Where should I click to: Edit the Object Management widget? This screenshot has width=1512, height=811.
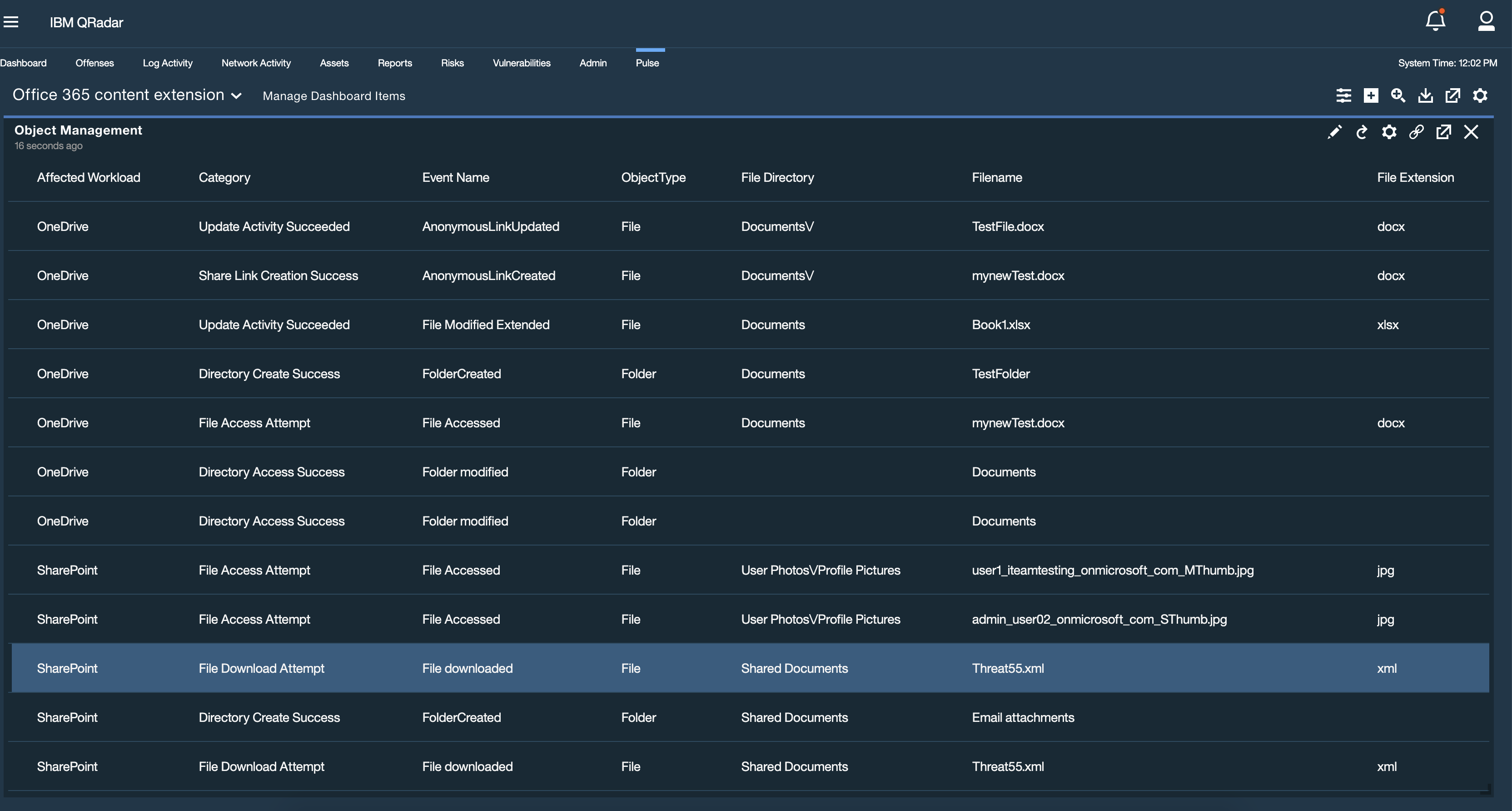coord(1334,132)
